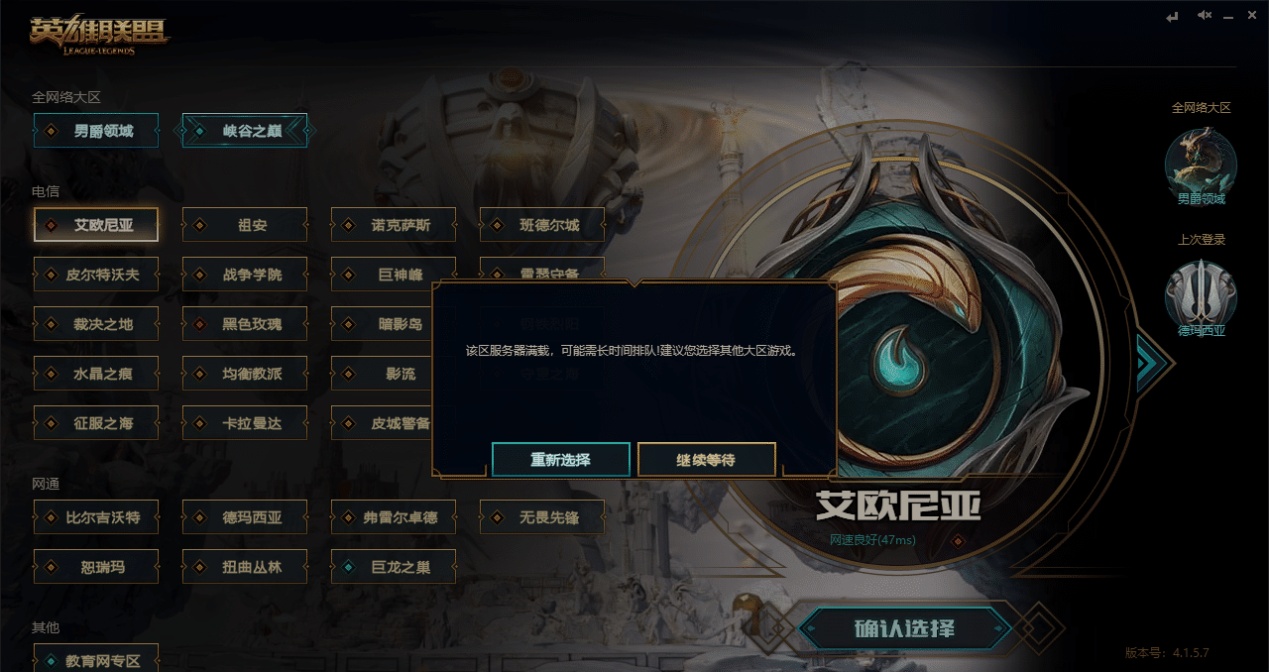Choose the 德玛西亚 last-login emblem icon
The height and width of the screenshot is (672, 1269).
[1201, 294]
